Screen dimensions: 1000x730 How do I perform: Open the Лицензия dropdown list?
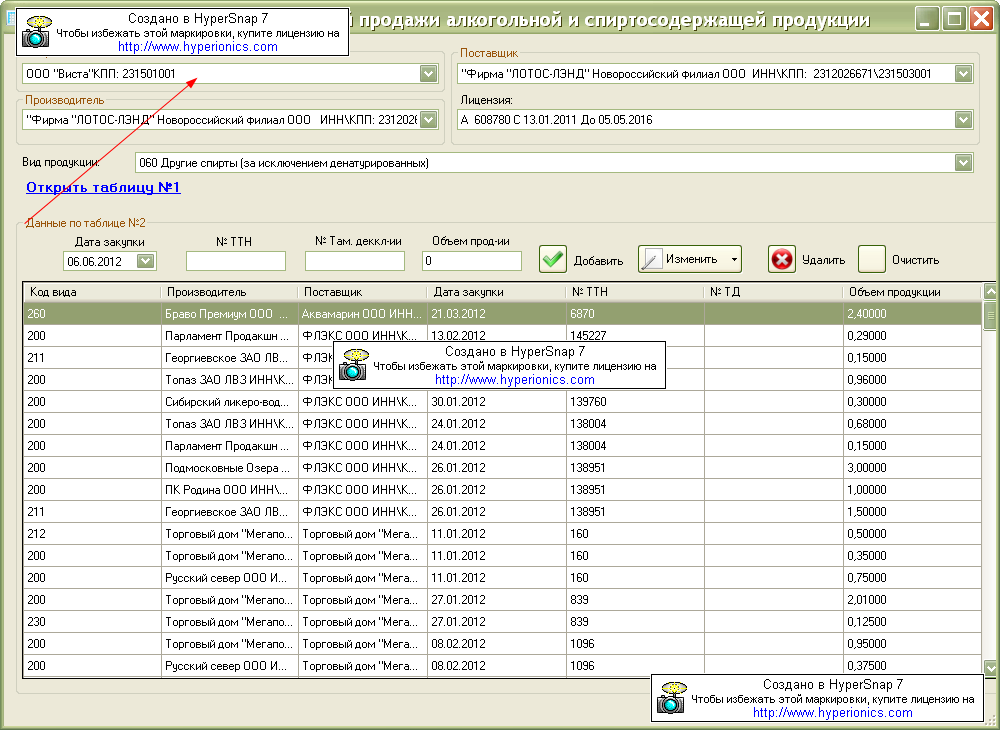pyautogui.click(x=963, y=120)
